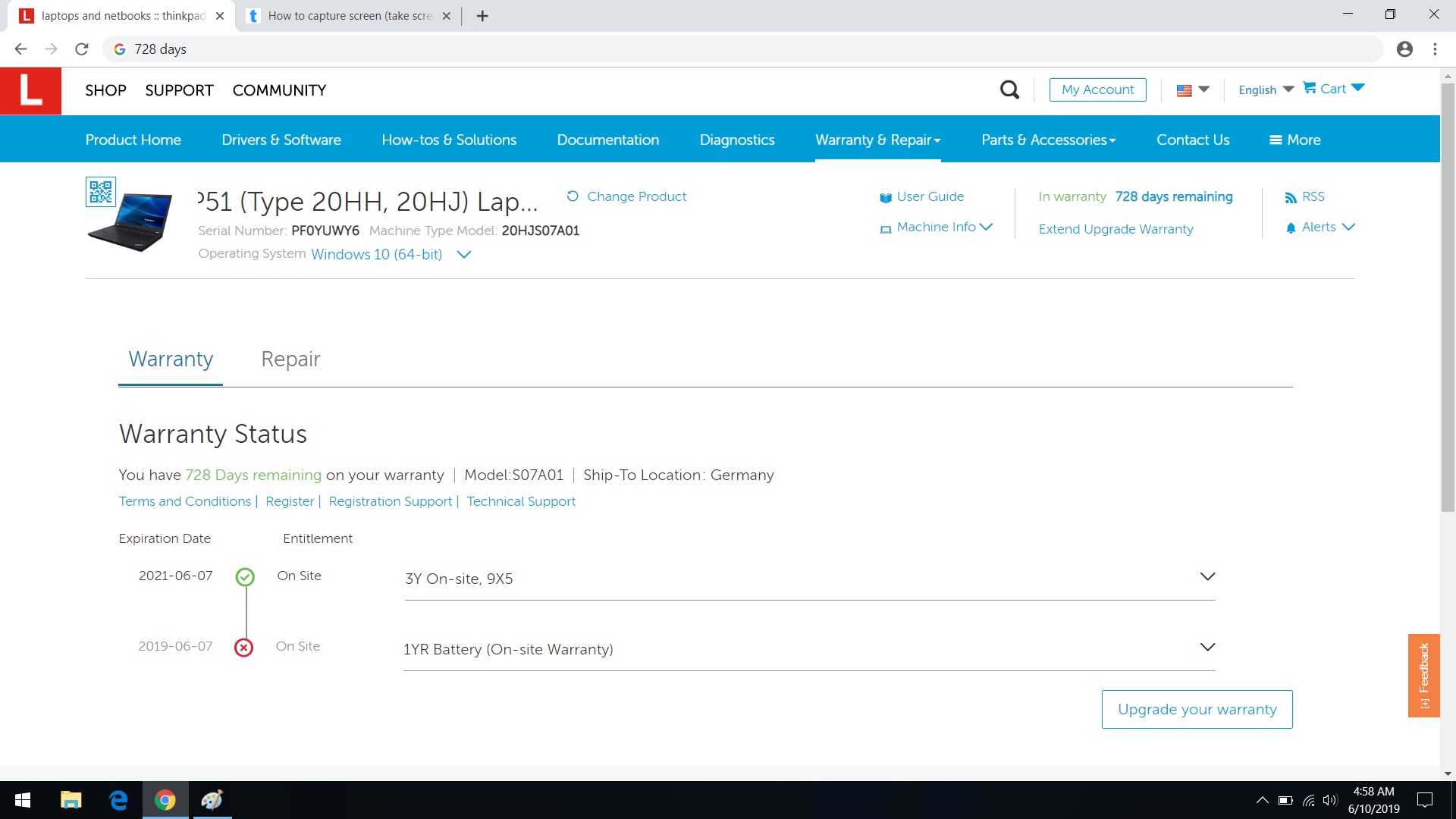Open the Windows 10 (64-bit) OS dropdown

(x=464, y=255)
